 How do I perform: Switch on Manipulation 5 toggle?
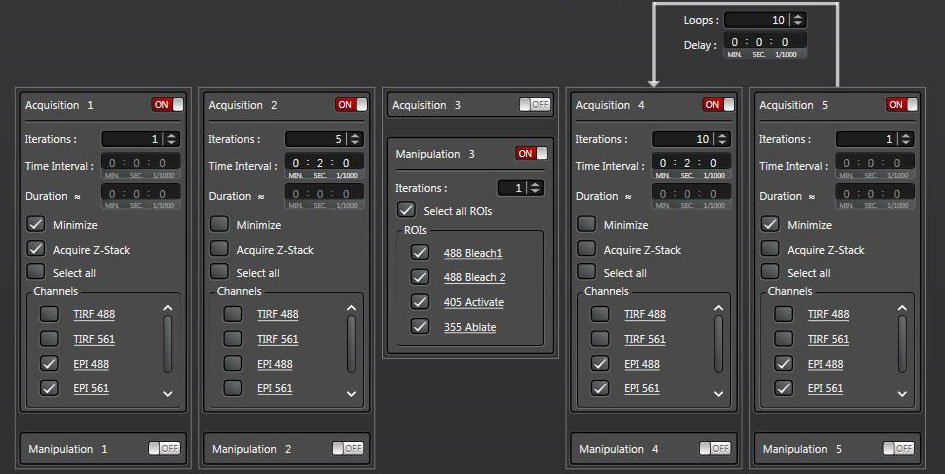coord(898,449)
